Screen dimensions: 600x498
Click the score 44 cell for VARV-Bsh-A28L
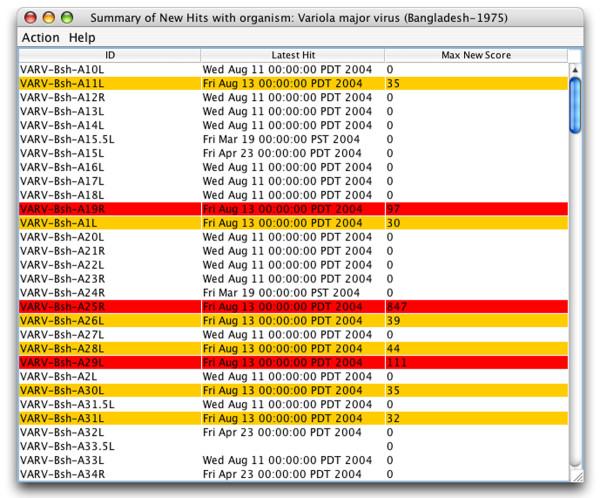pyautogui.click(x=394, y=348)
